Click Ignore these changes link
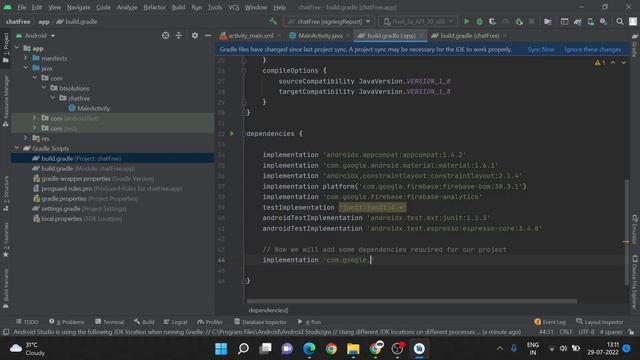Viewport: 640px width, 360px height. (593, 49)
